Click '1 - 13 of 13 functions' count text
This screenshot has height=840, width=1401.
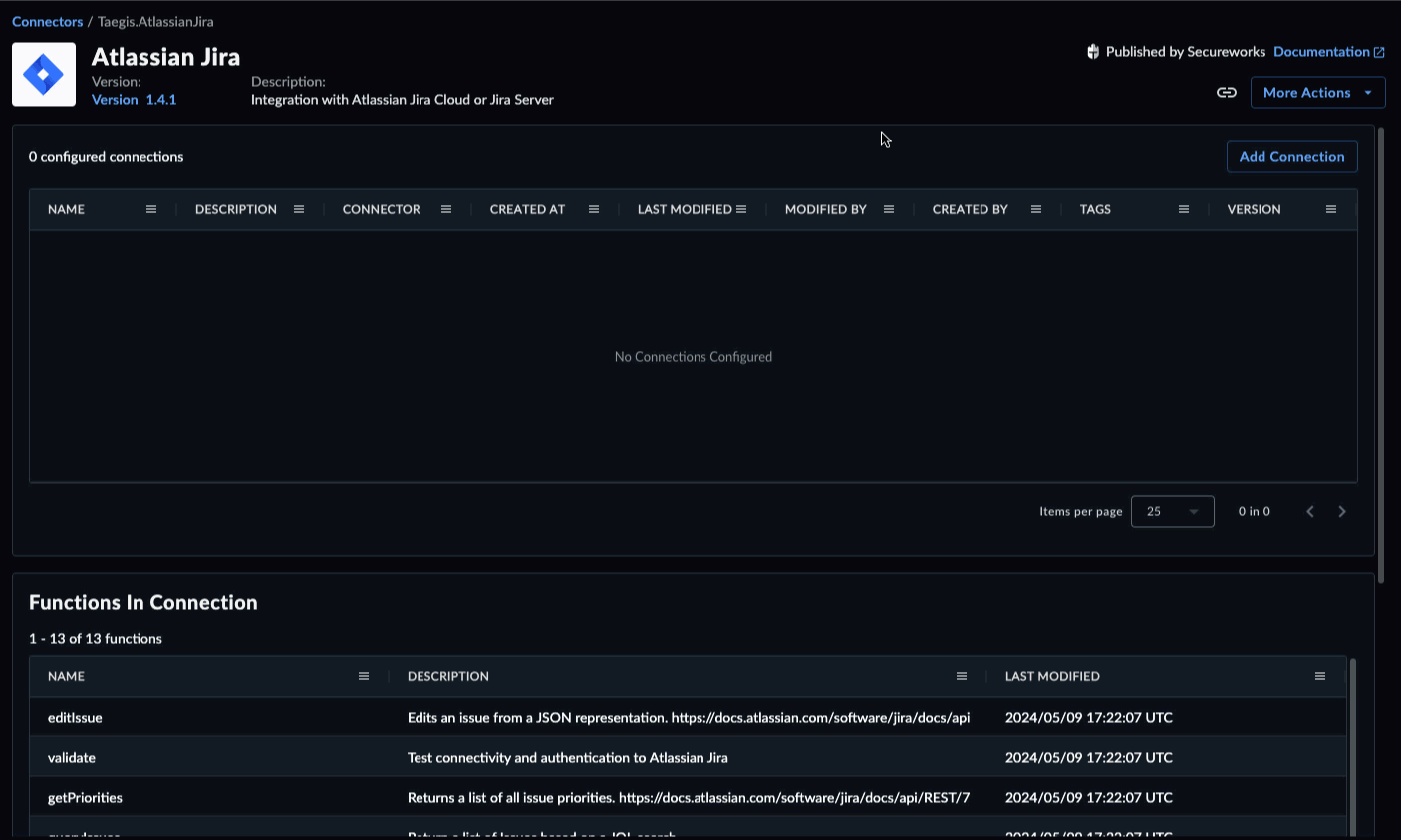[96, 639]
